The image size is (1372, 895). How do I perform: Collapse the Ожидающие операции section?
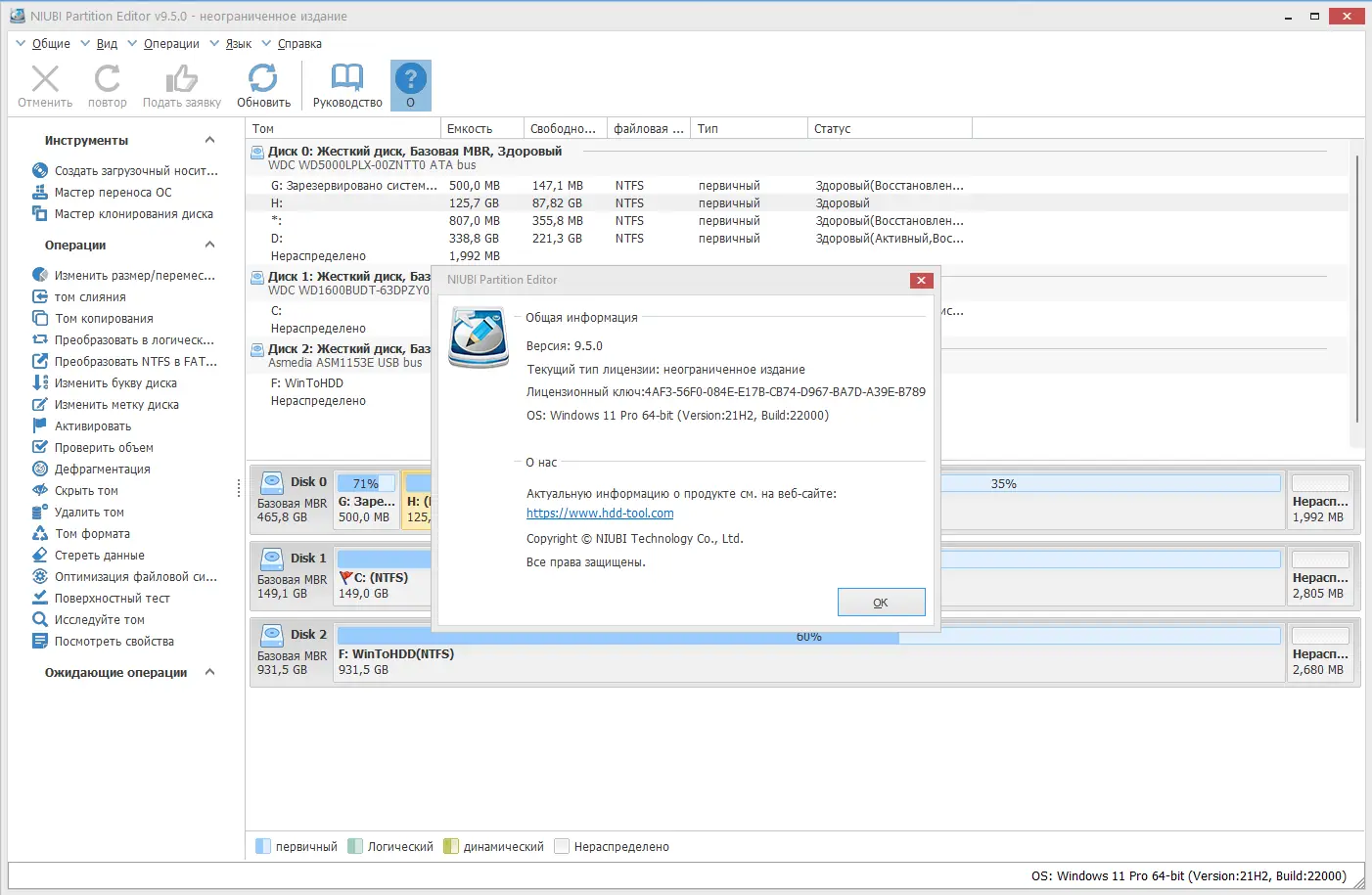point(207,672)
